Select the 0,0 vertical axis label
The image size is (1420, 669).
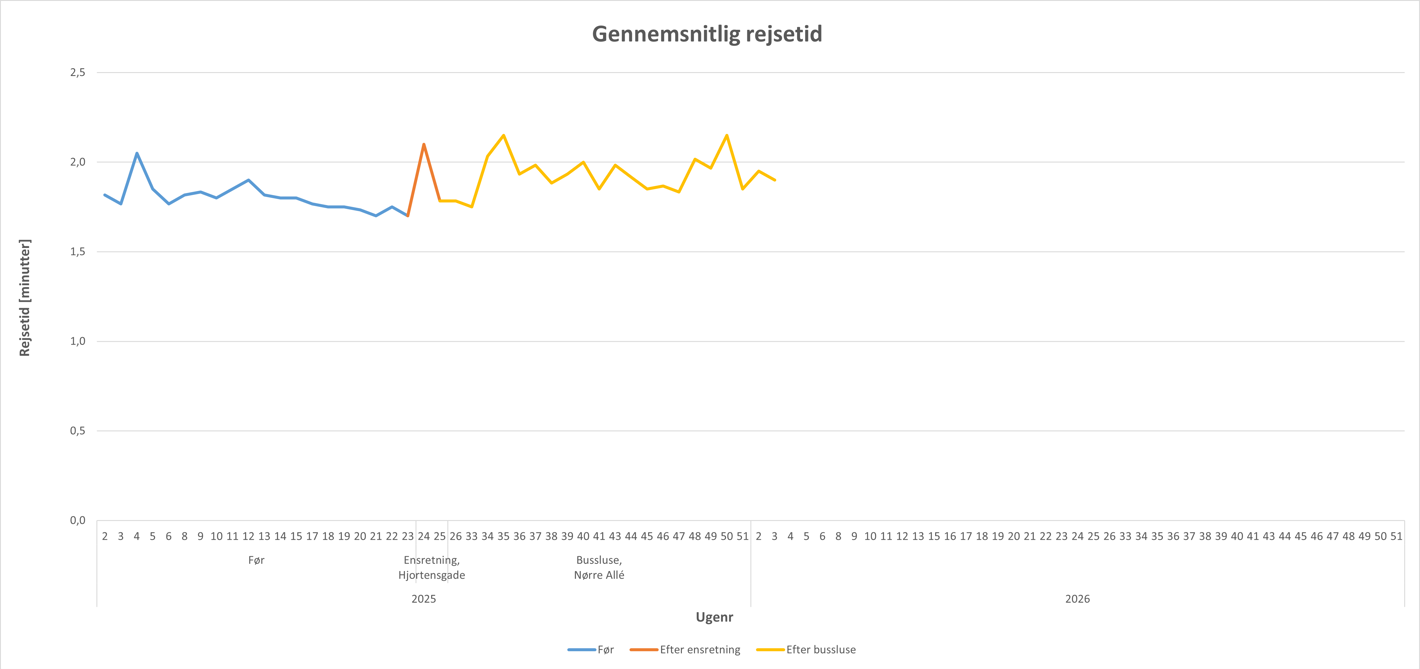(78, 521)
